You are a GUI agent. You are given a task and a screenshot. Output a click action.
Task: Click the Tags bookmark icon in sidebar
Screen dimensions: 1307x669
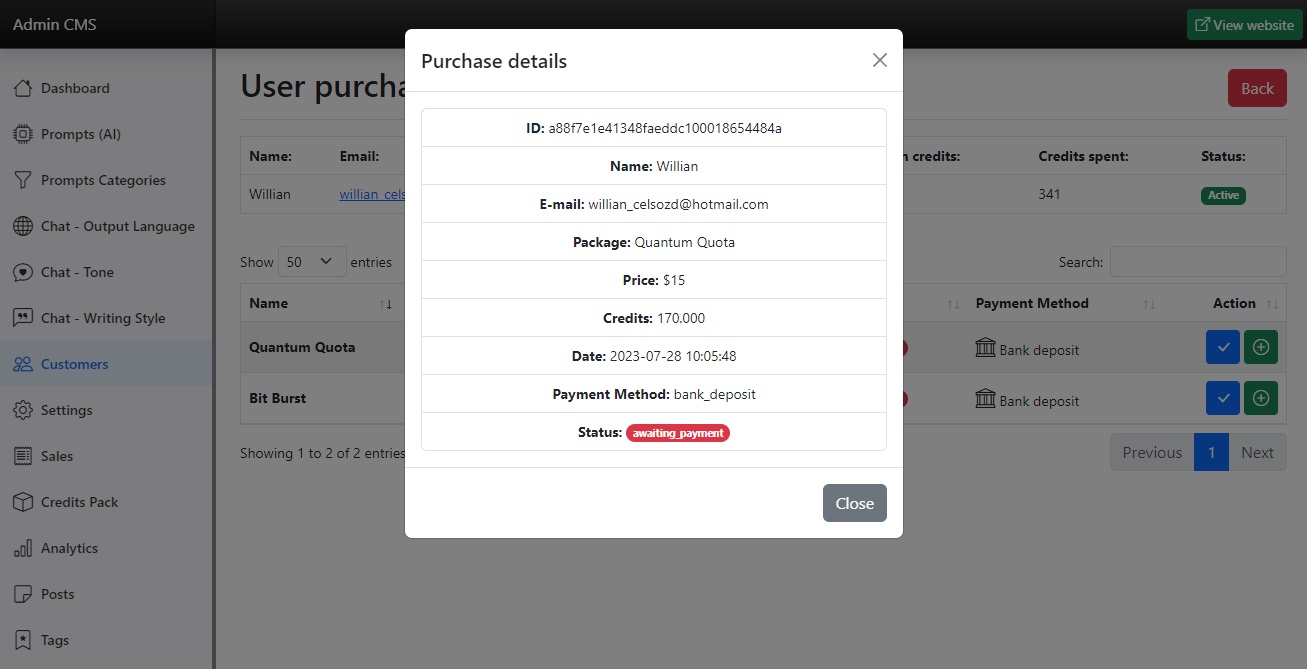pos(23,640)
